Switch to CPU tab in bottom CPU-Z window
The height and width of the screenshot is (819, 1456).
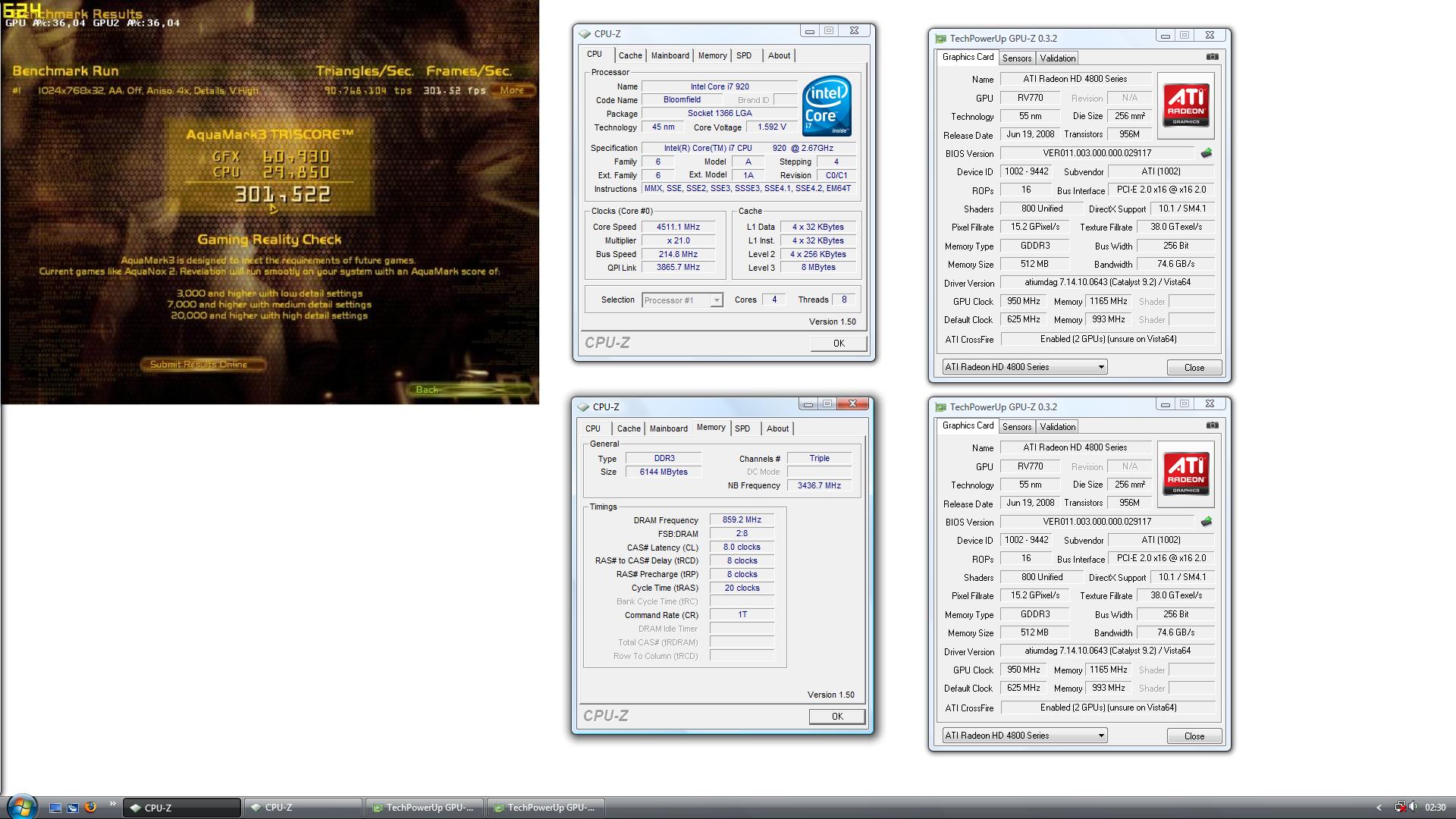[x=593, y=428]
